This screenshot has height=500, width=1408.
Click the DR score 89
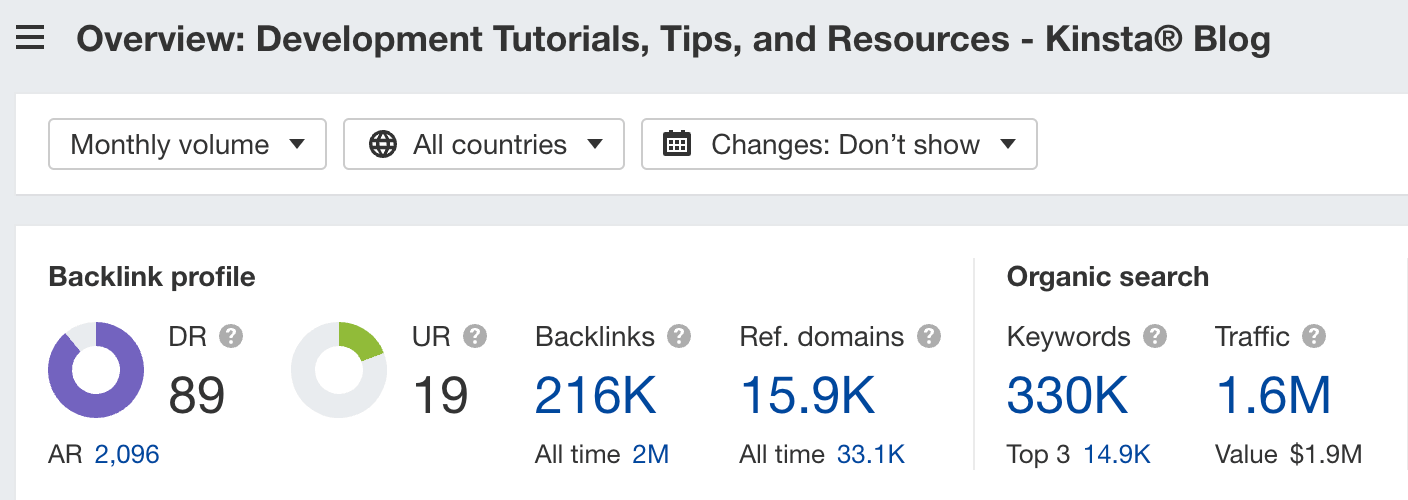(197, 395)
